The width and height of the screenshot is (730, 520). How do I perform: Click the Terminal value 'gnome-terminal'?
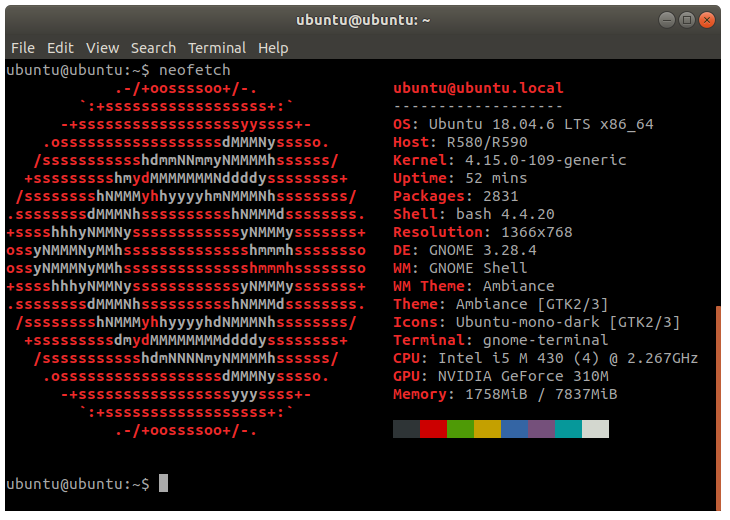(546, 340)
